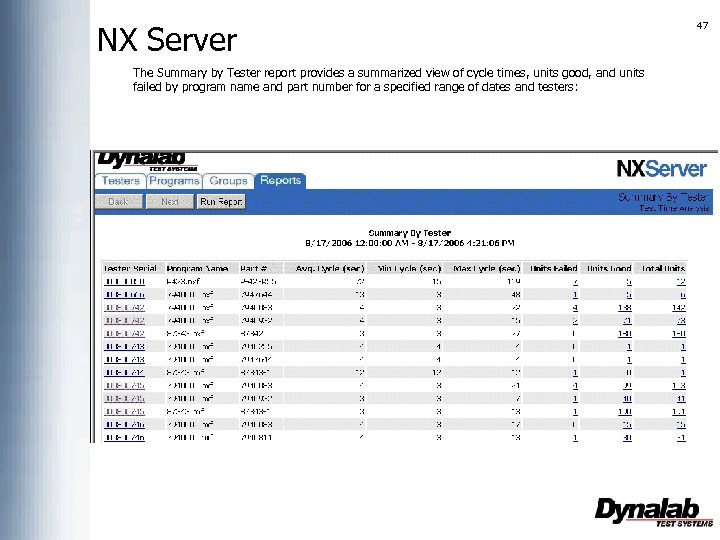Click the Run Report button
This screenshot has height=540, width=720.
click(221, 202)
